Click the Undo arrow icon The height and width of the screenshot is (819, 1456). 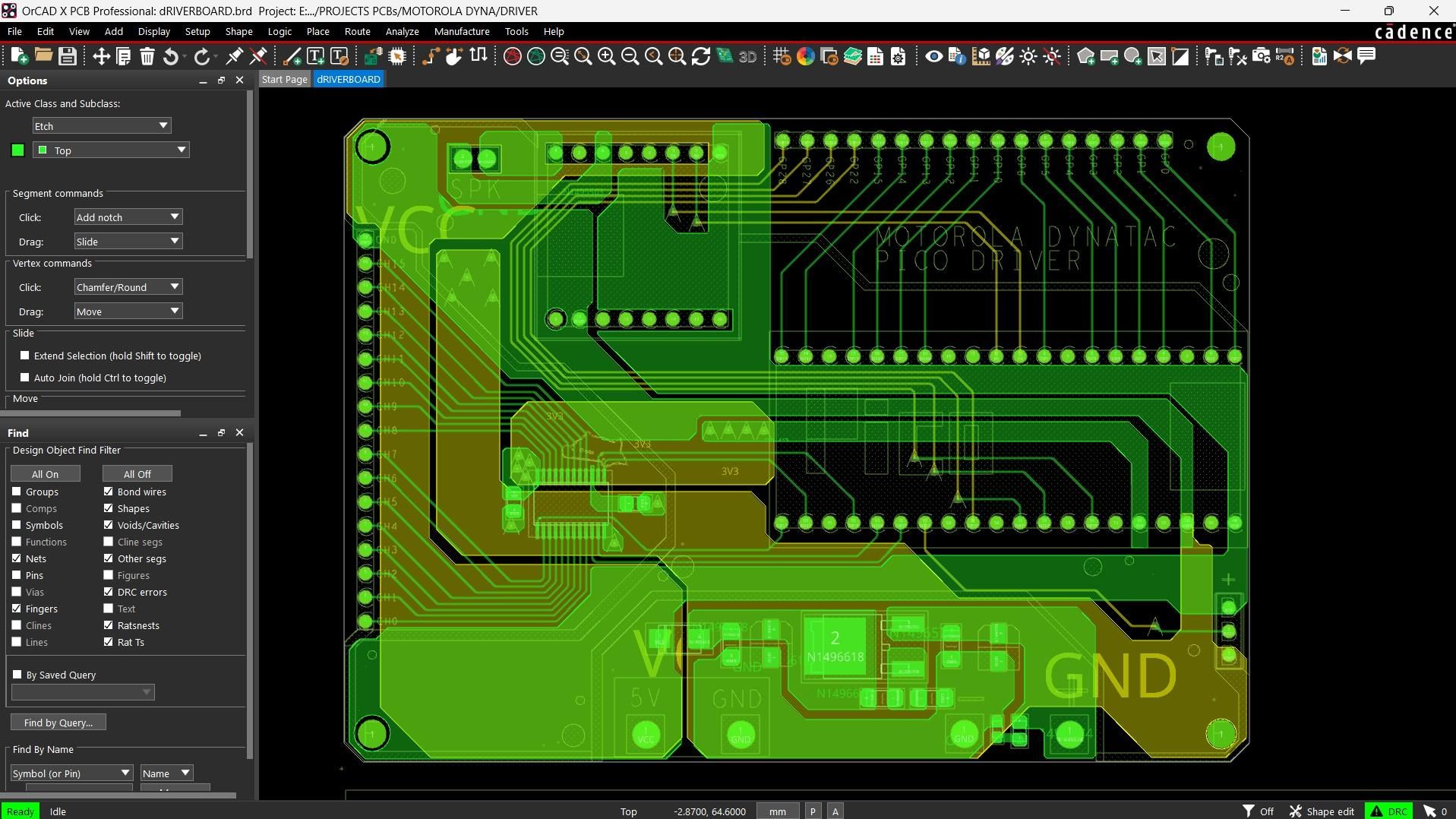(x=172, y=56)
